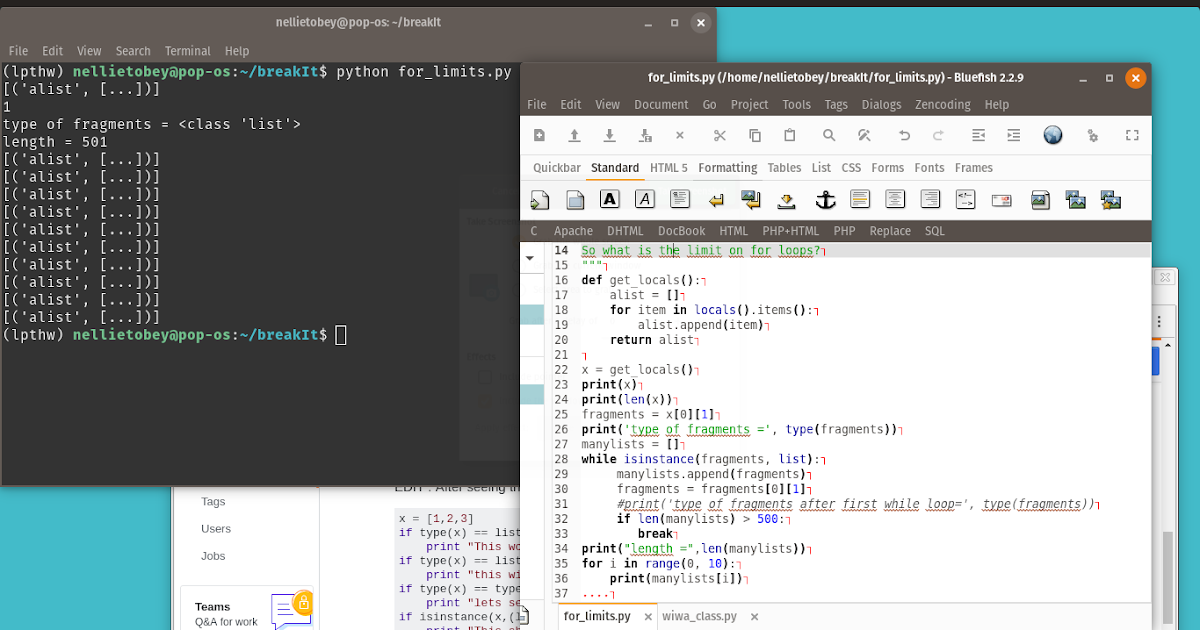Insert an italic tag
1200x630 pixels.
(644, 199)
